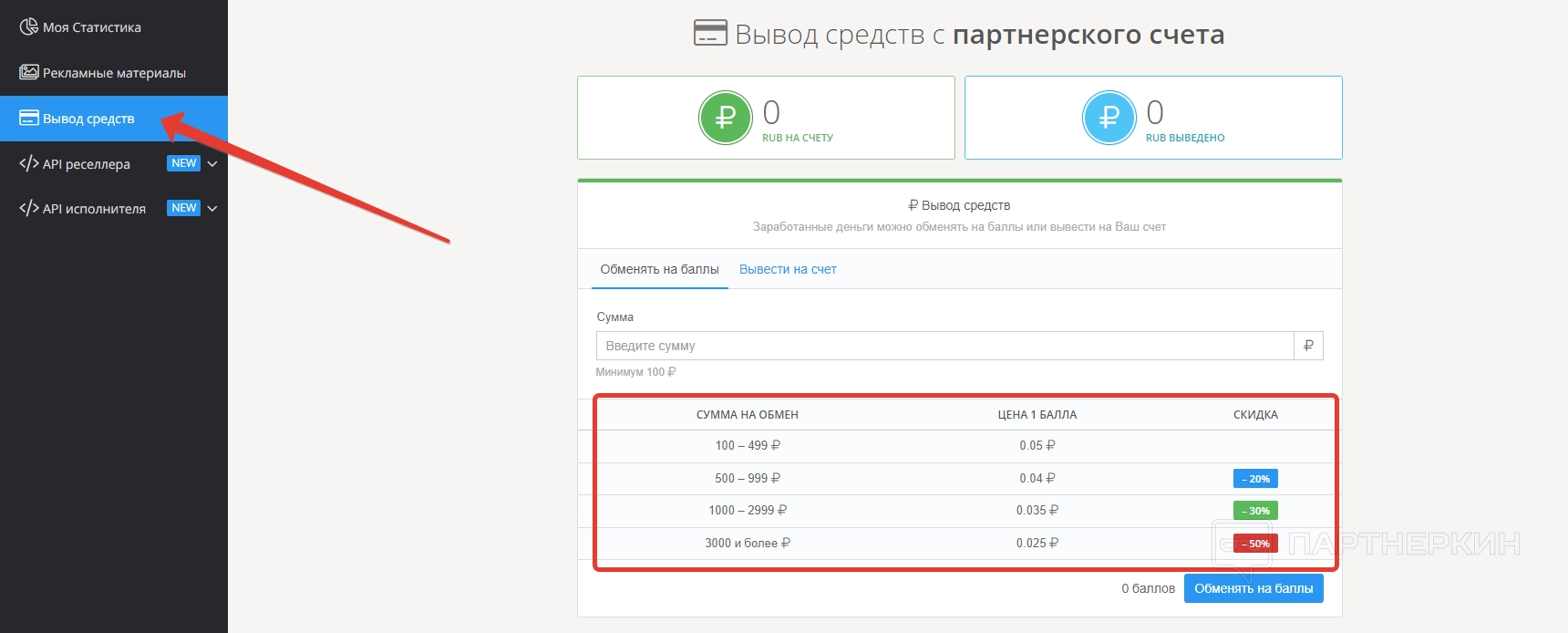Image resolution: width=1568 pixels, height=633 pixels.
Task: Select Вывод средств in the sidebar
Action: click(114, 119)
